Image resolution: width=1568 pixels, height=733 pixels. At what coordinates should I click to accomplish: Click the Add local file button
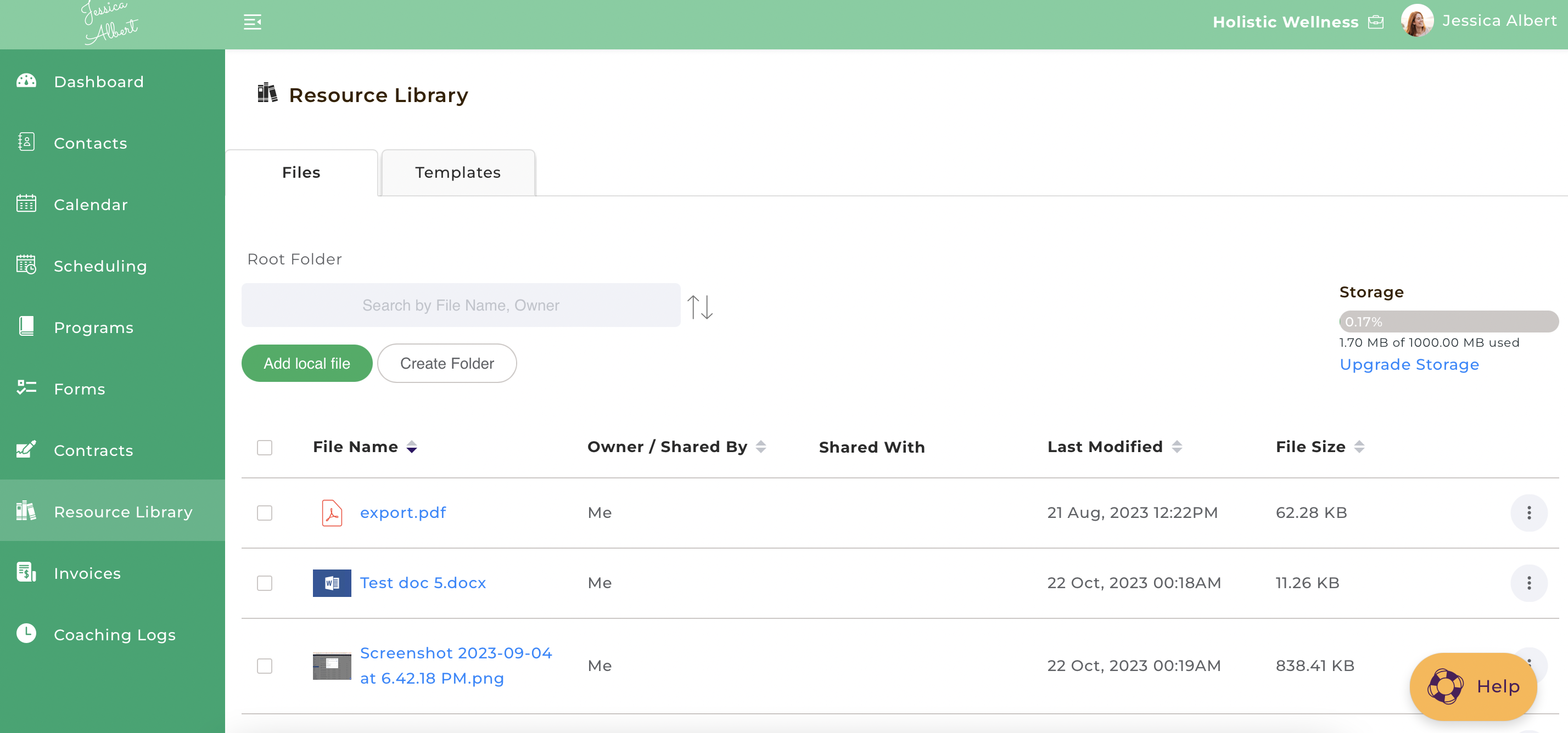click(307, 363)
